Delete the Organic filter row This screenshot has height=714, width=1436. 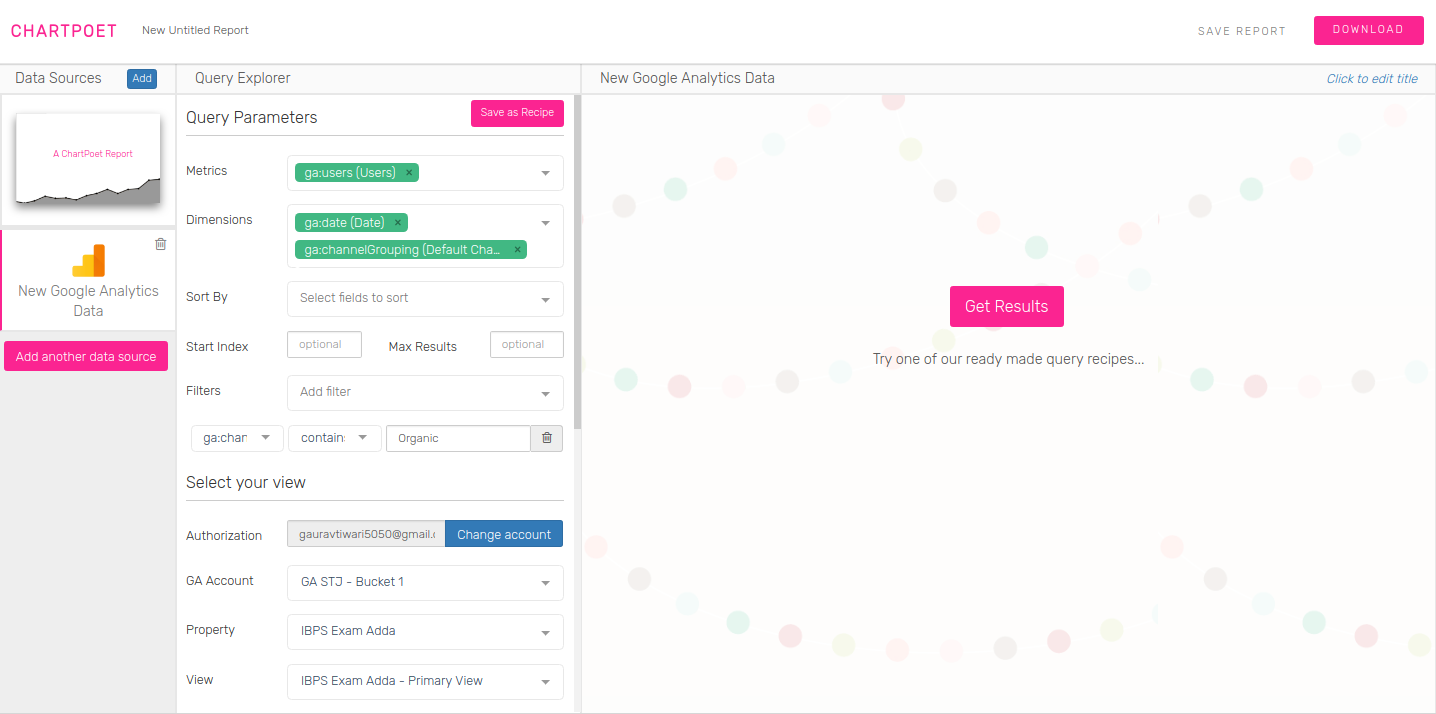pyautogui.click(x=547, y=438)
